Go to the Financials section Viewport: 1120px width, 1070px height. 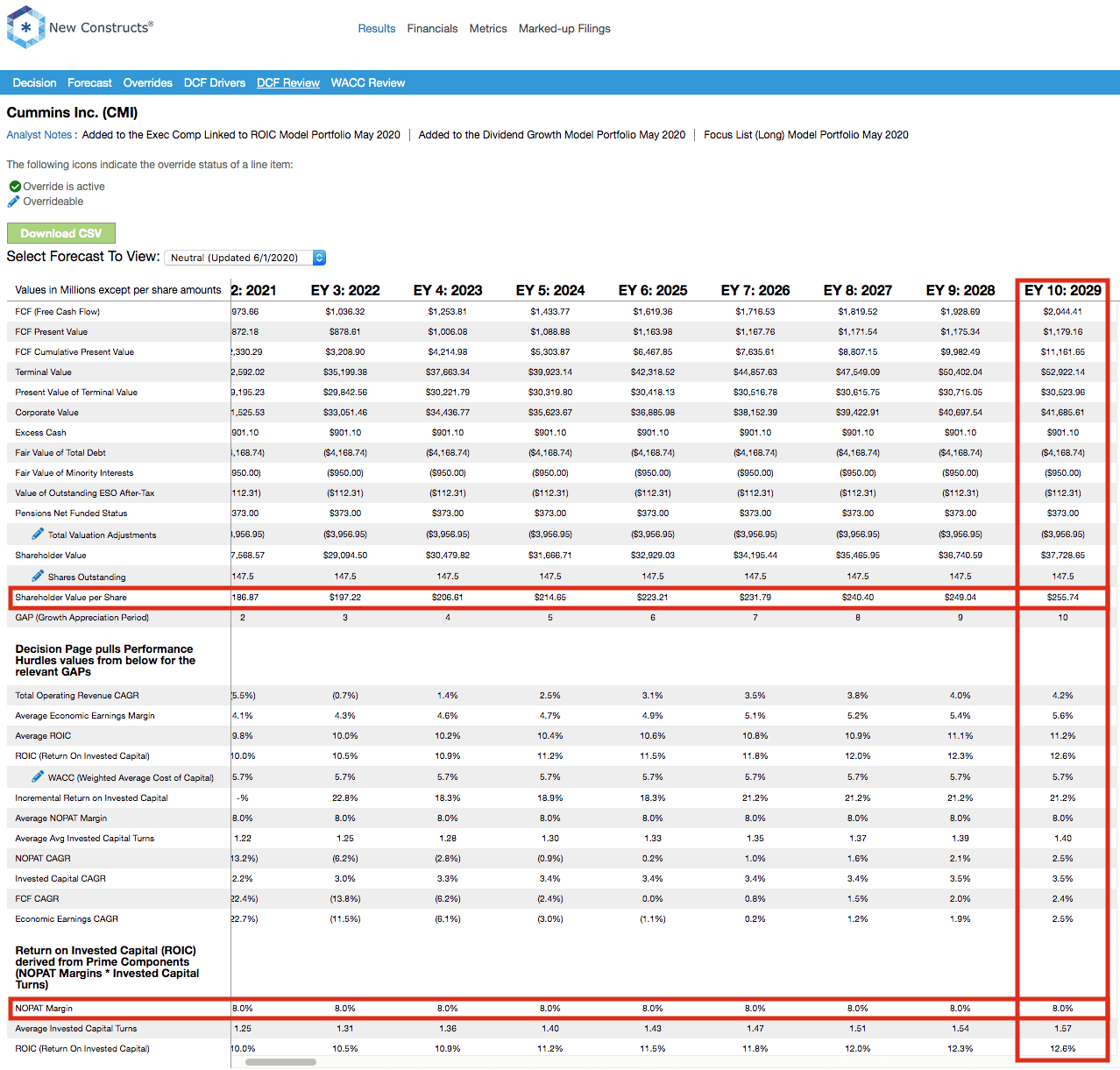pos(432,29)
